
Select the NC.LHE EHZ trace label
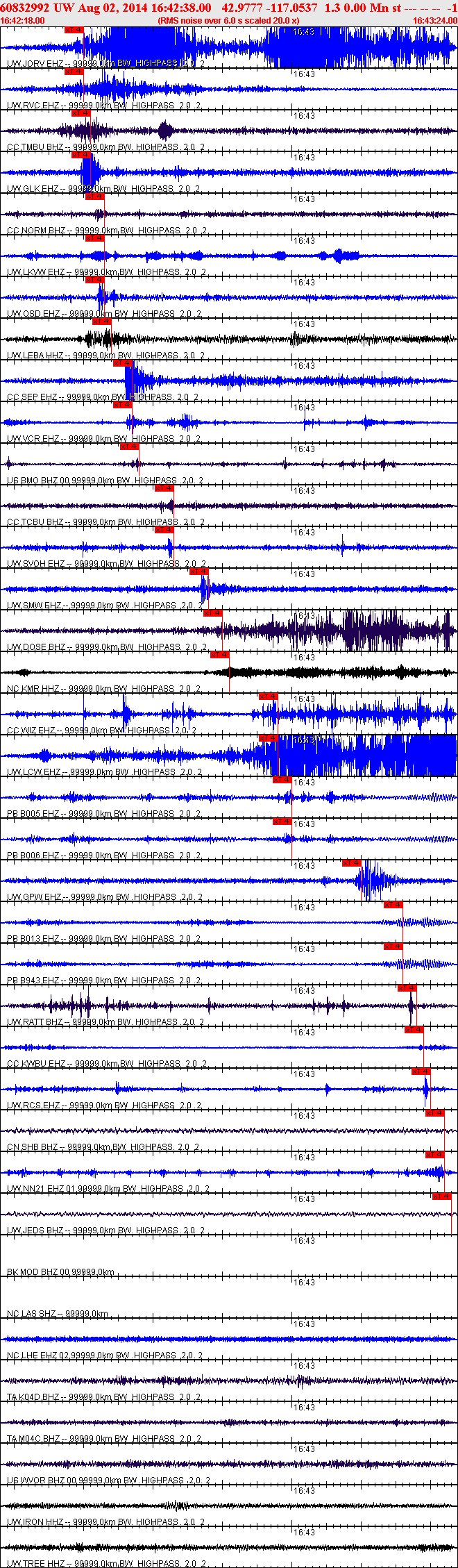pyautogui.click(x=104, y=1355)
